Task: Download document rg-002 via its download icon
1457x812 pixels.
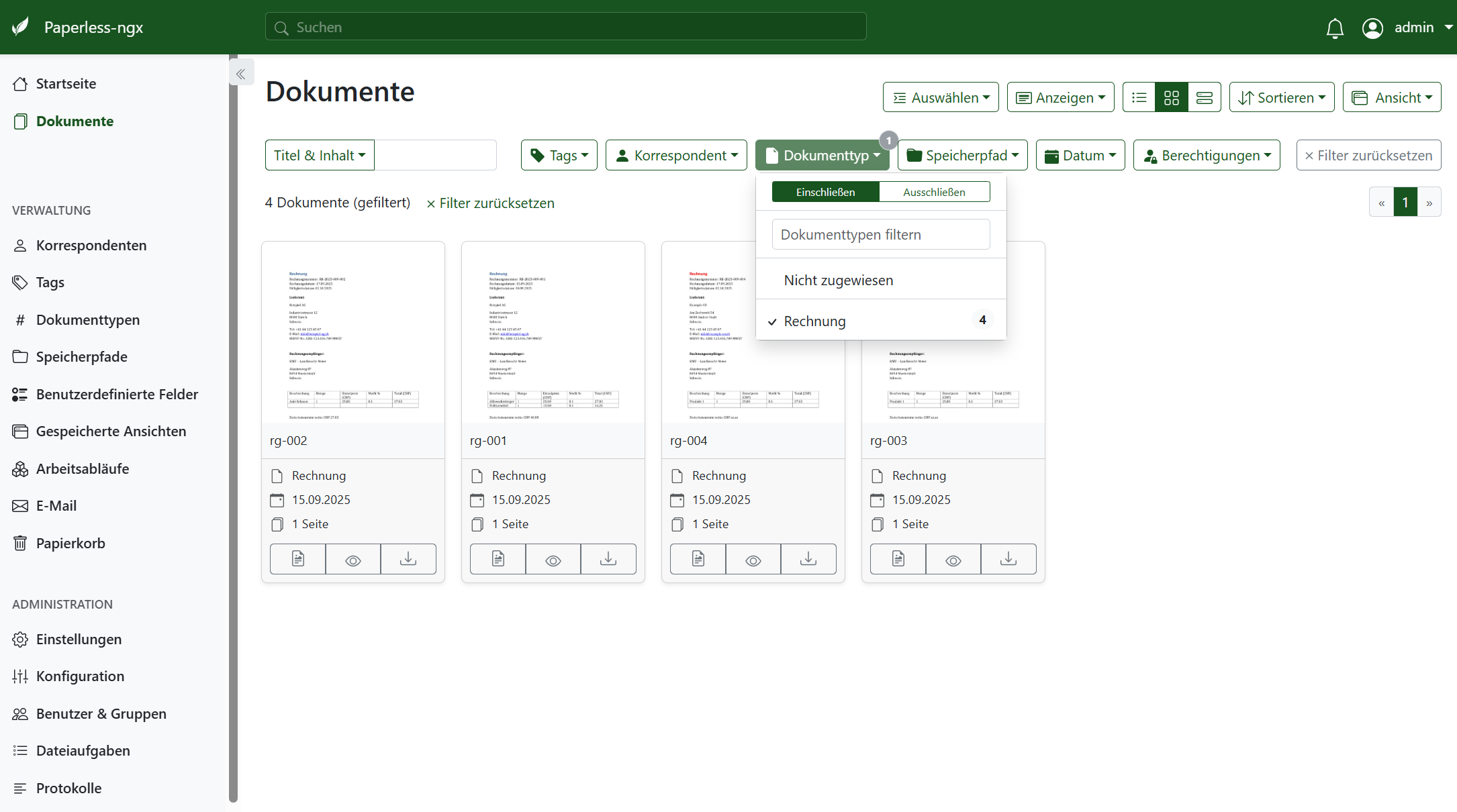Action: point(408,559)
